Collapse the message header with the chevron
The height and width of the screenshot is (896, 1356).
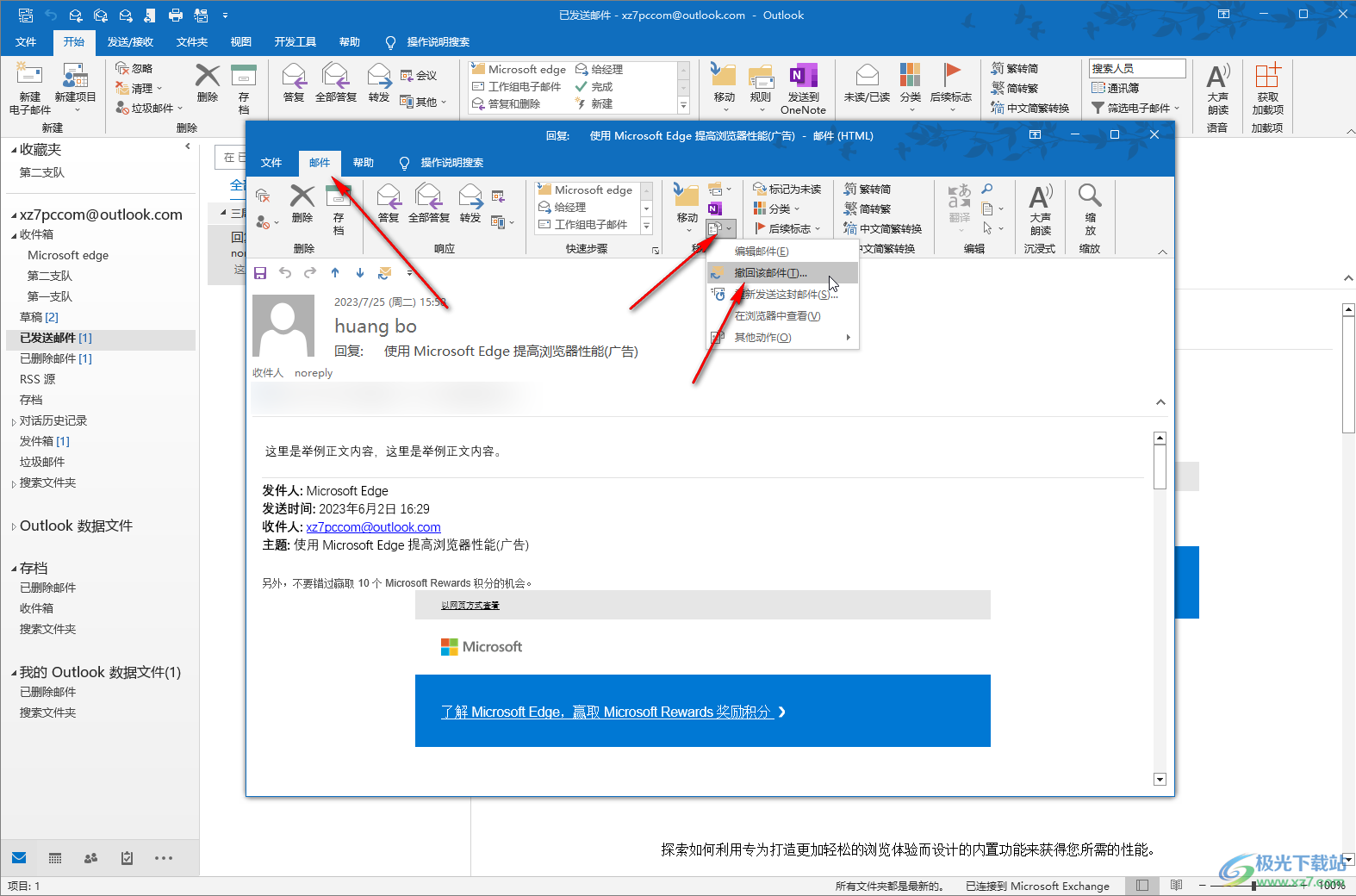(1160, 402)
